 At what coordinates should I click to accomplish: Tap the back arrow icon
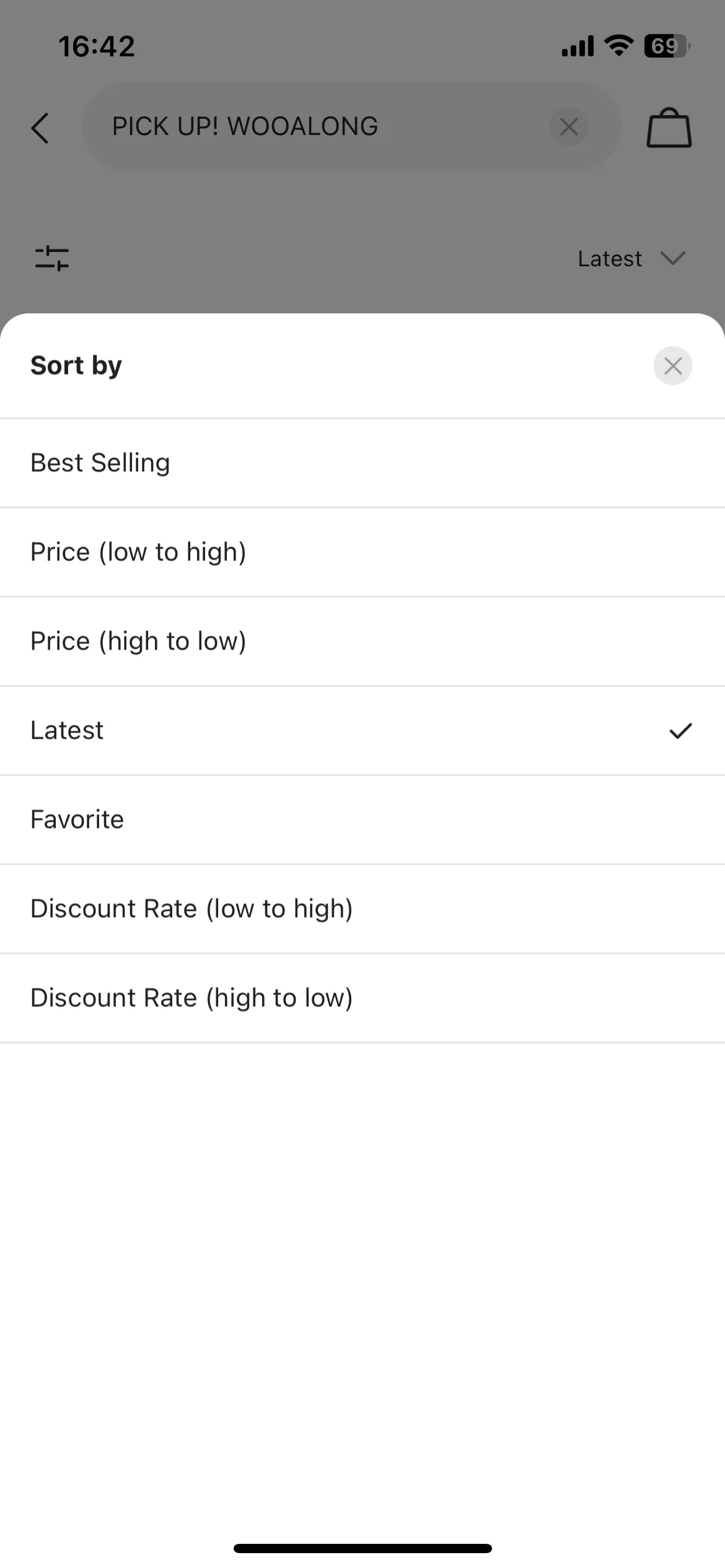(40, 128)
